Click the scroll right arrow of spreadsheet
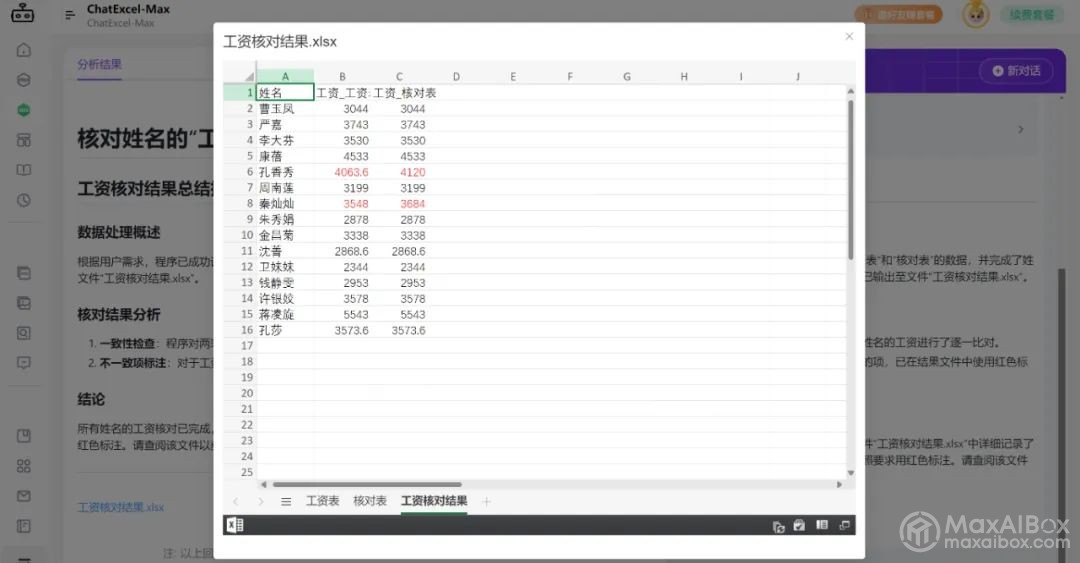1080x563 pixels. pos(839,484)
